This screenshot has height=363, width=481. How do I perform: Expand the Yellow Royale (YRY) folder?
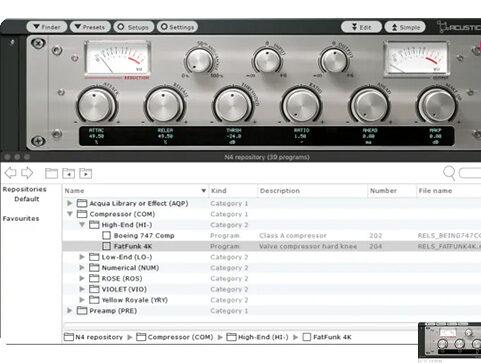82,300
